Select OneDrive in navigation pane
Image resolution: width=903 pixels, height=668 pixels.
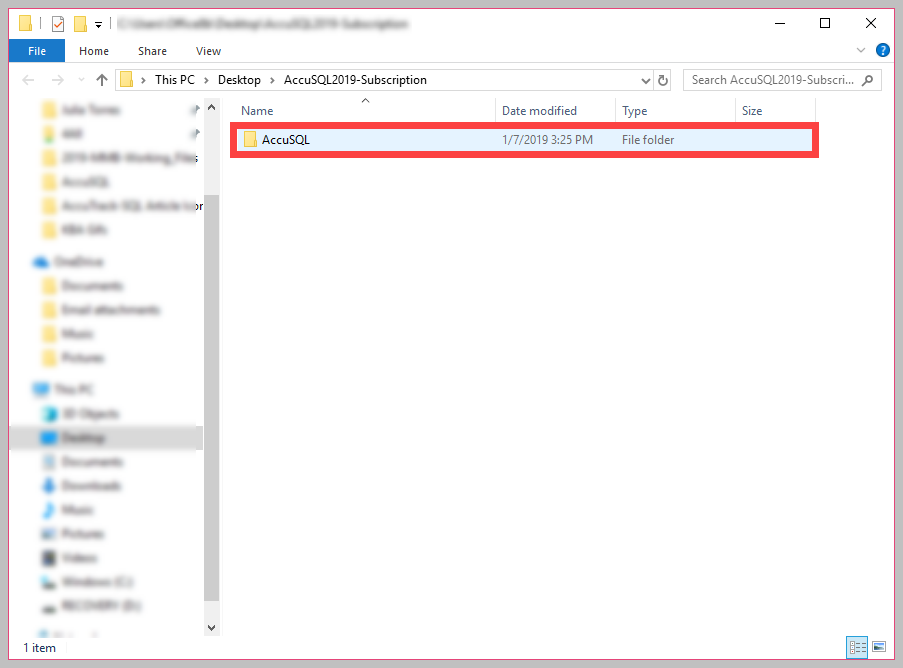pos(69,262)
